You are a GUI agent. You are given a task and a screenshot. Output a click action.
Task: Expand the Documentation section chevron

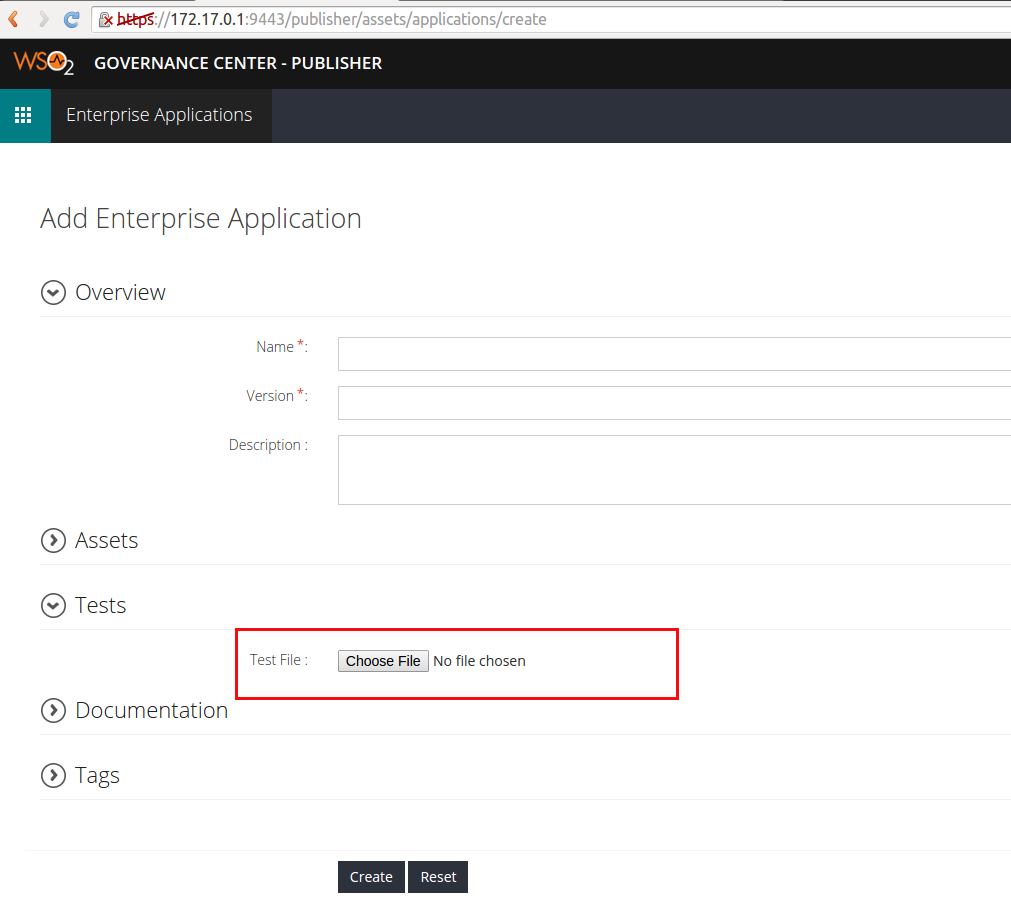click(x=54, y=711)
